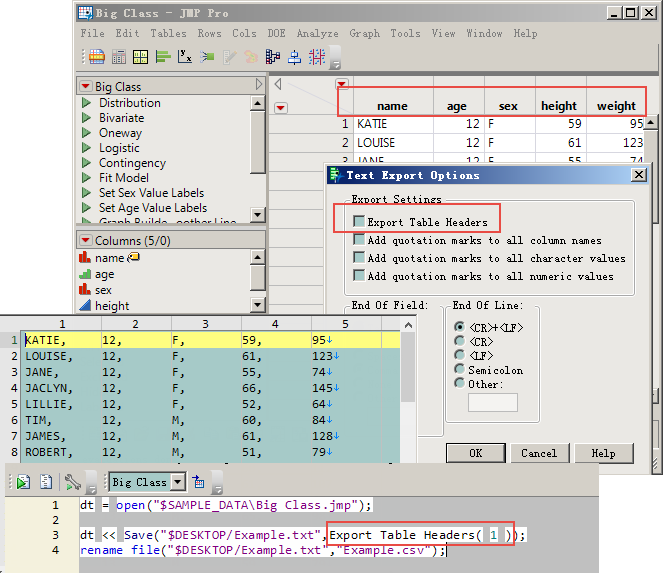Open the Columns (5/0) red triangle menu
This screenshot has width=663, height=573.
pyautogui.click(x=86, y=241)
